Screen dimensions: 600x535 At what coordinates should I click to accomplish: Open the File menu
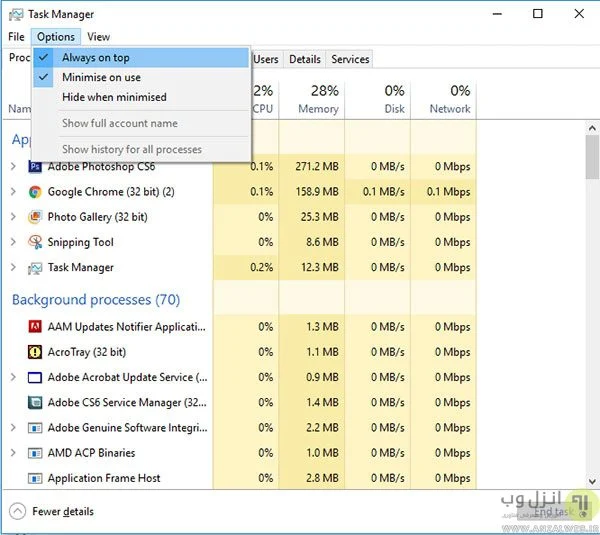(16, 37)
